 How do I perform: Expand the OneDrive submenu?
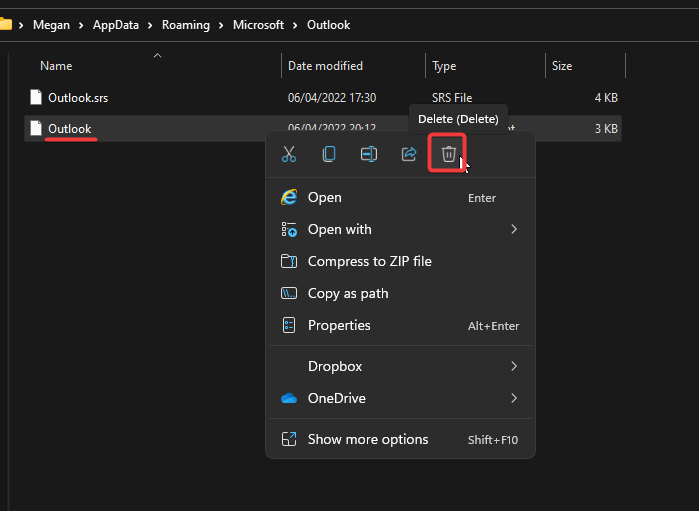tap(400, 398)
